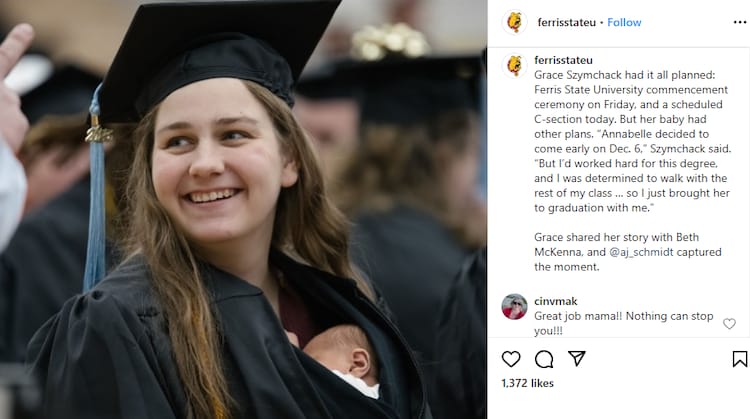Follow the ferrisstateu account

[x=624, y=22]
